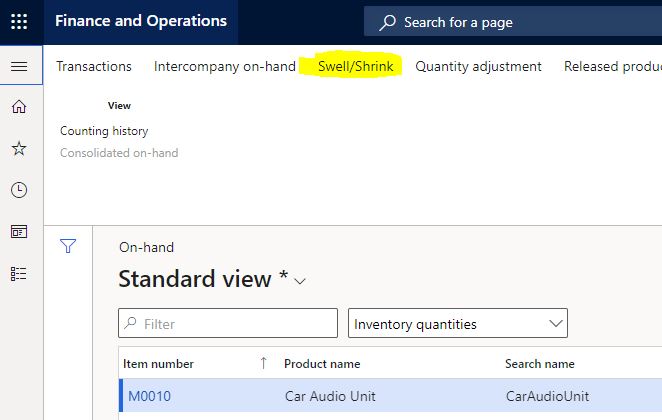Open the app launcher waffle icon
The height and width of the screenshot is (420, 662).
coord(19,21)
